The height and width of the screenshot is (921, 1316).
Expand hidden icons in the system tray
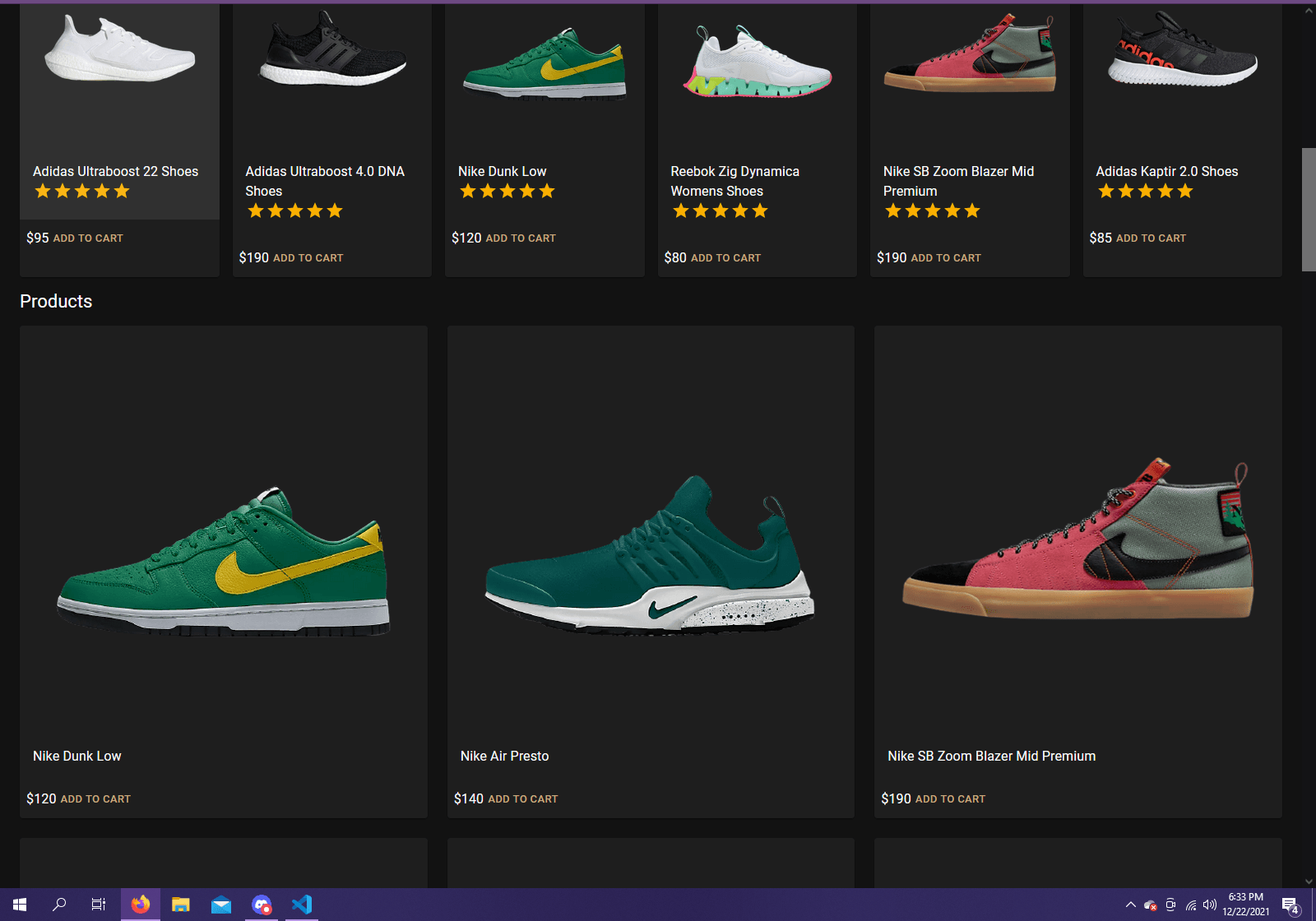[x=1131, y=905]
